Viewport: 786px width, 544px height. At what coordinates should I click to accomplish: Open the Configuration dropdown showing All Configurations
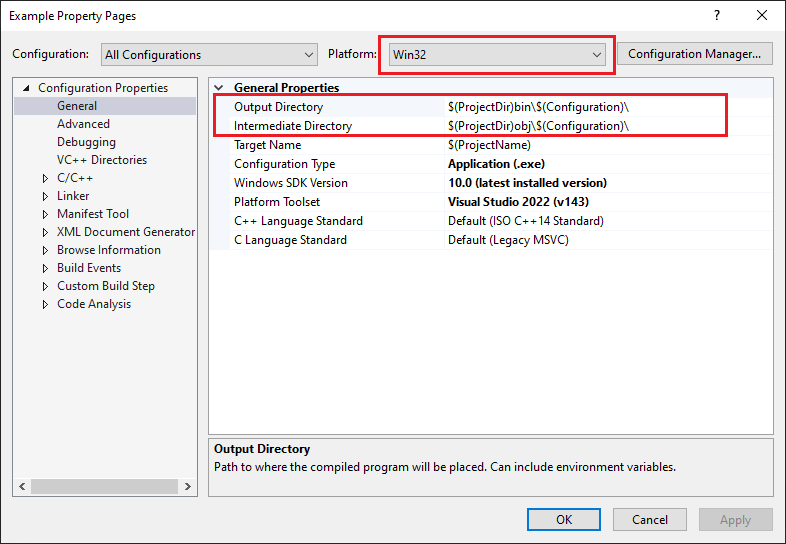point(209,55)
